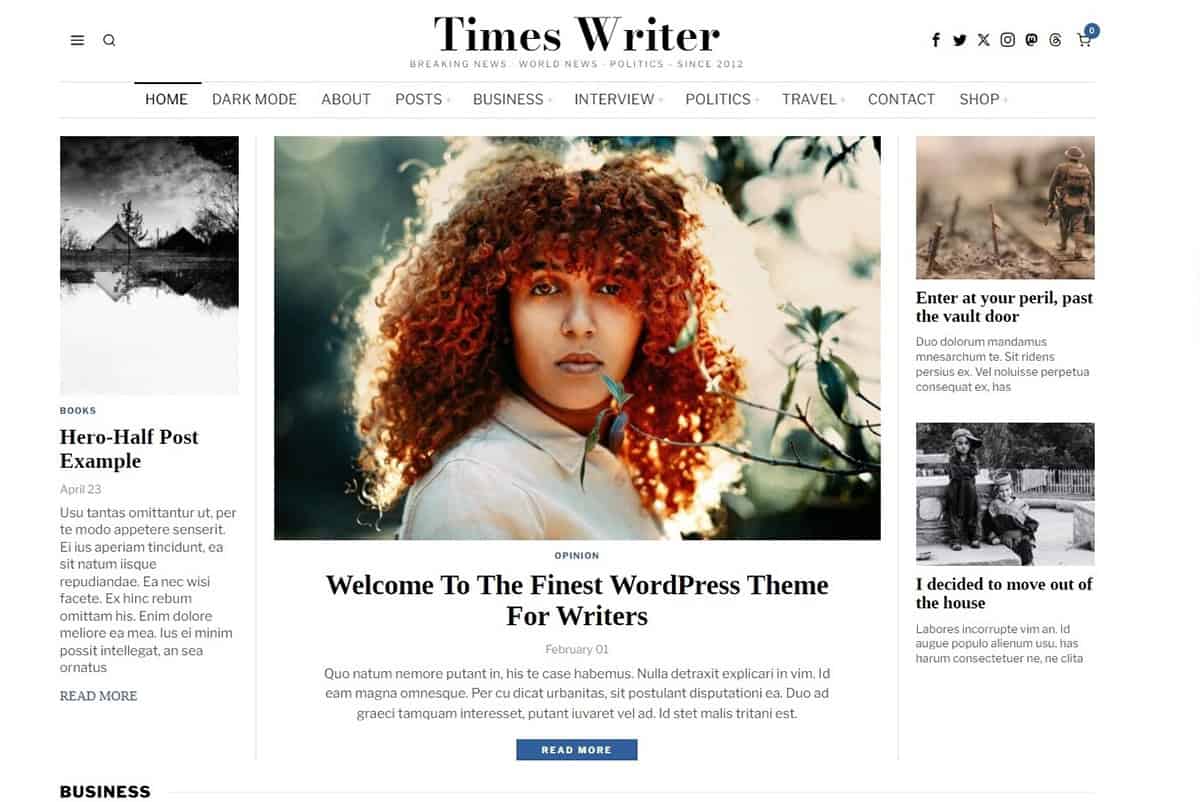
Task: Open the hamburger menu icon
Action: tap(77, 41)
